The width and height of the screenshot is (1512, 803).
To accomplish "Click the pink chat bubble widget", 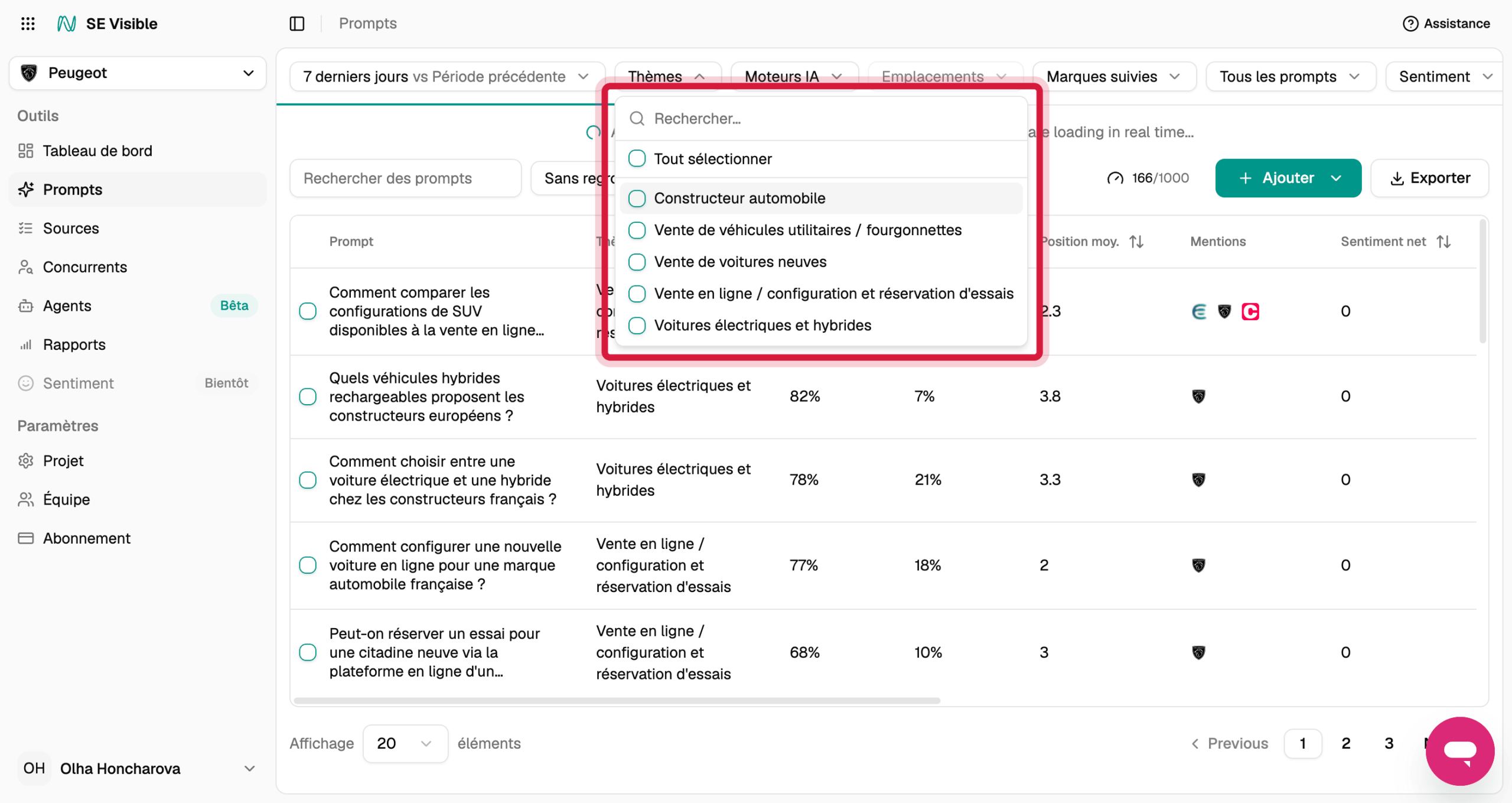I will click(1460, 751).
